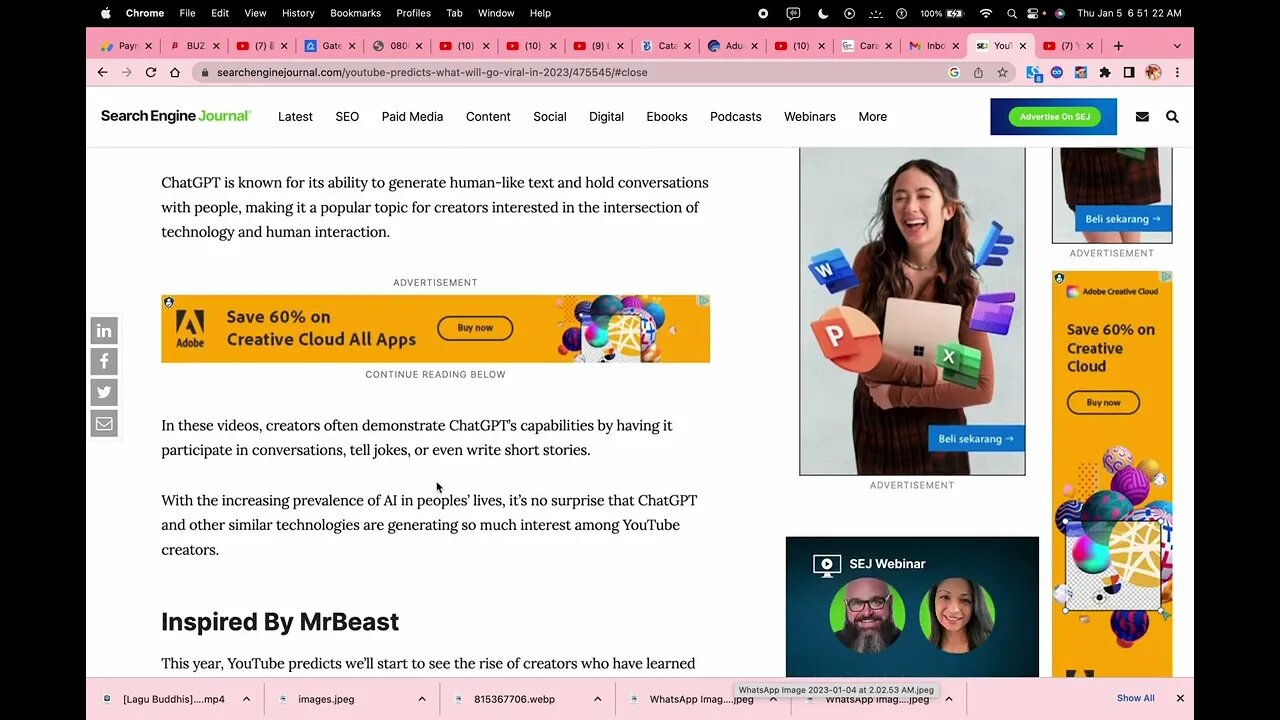Image resolution: width=1280 pixels, height=720 pixels.
Task: Open the Content navigation link
Action: pyautogui.click(x=488, y=117)
